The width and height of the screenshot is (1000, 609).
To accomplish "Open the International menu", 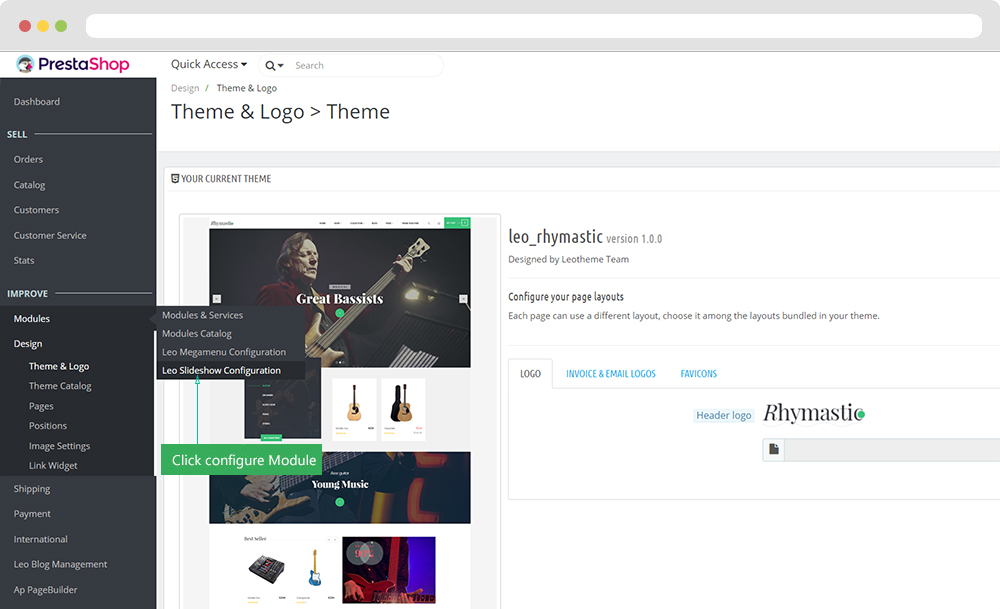I will pyautogui.click(x=40, y=539).
